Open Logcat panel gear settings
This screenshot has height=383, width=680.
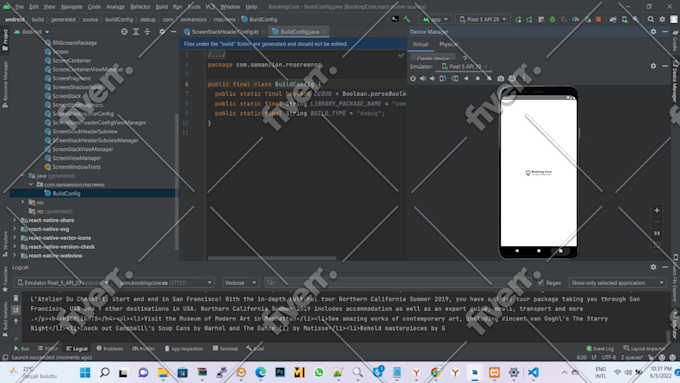(x=653, y=267)
